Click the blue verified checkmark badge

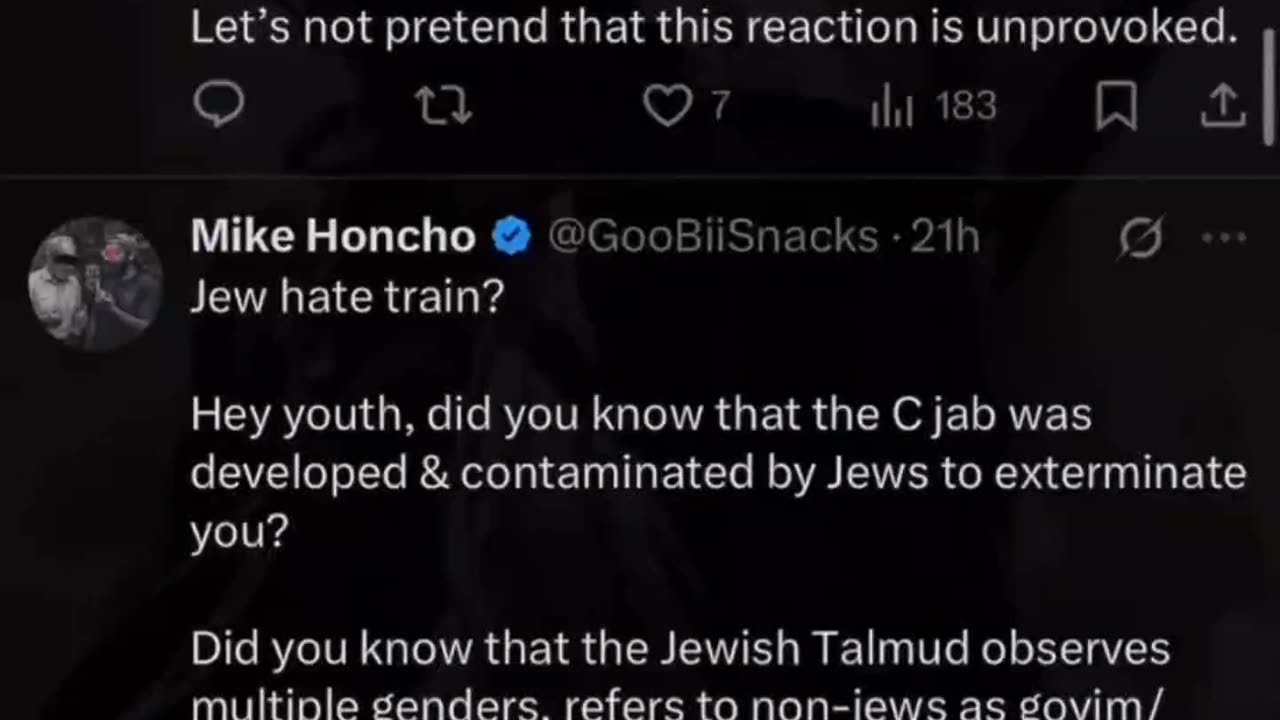(512, 237)
